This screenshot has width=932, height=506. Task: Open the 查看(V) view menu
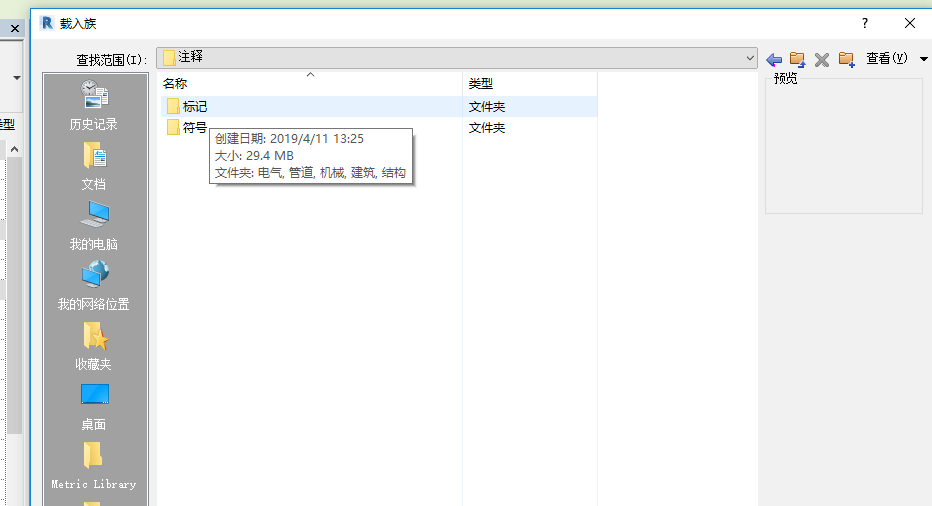click(x=887, y=58)
